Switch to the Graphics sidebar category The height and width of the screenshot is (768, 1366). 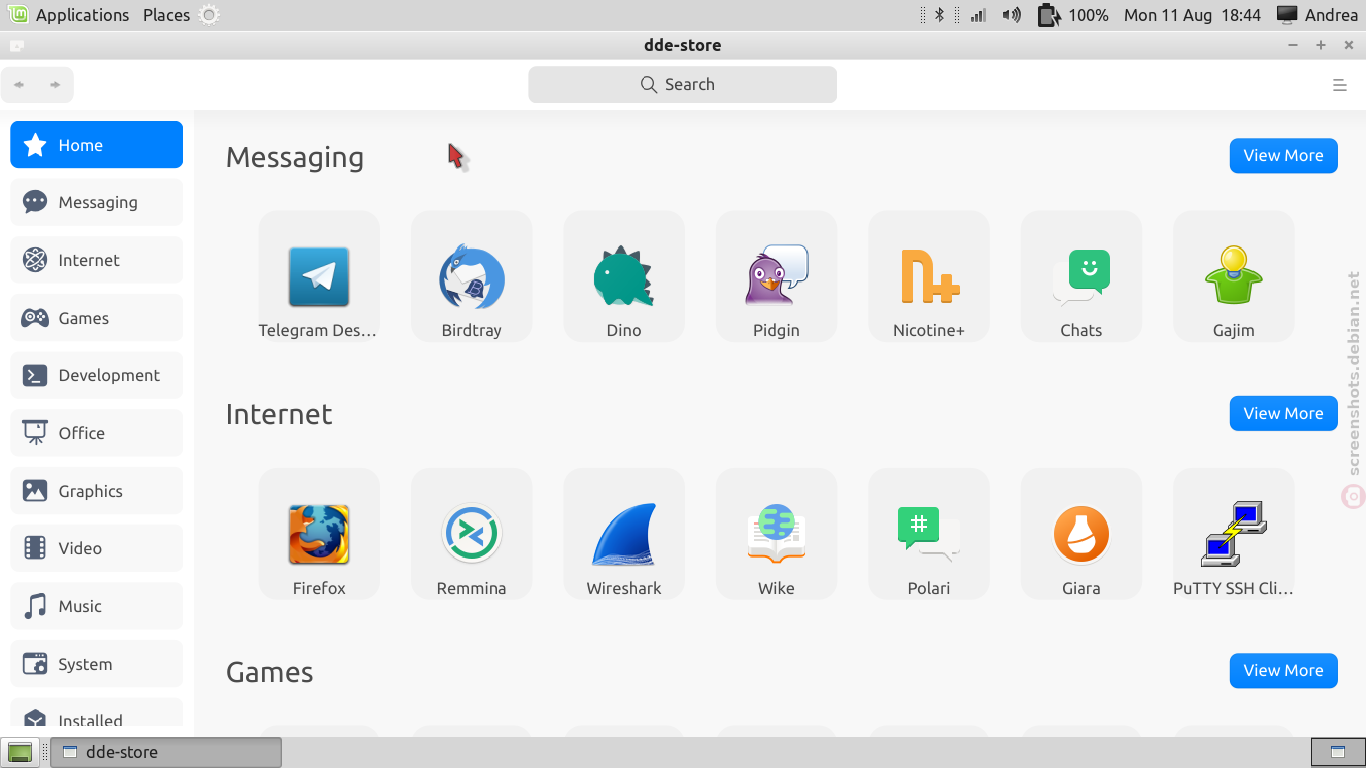tap(97, 491)
